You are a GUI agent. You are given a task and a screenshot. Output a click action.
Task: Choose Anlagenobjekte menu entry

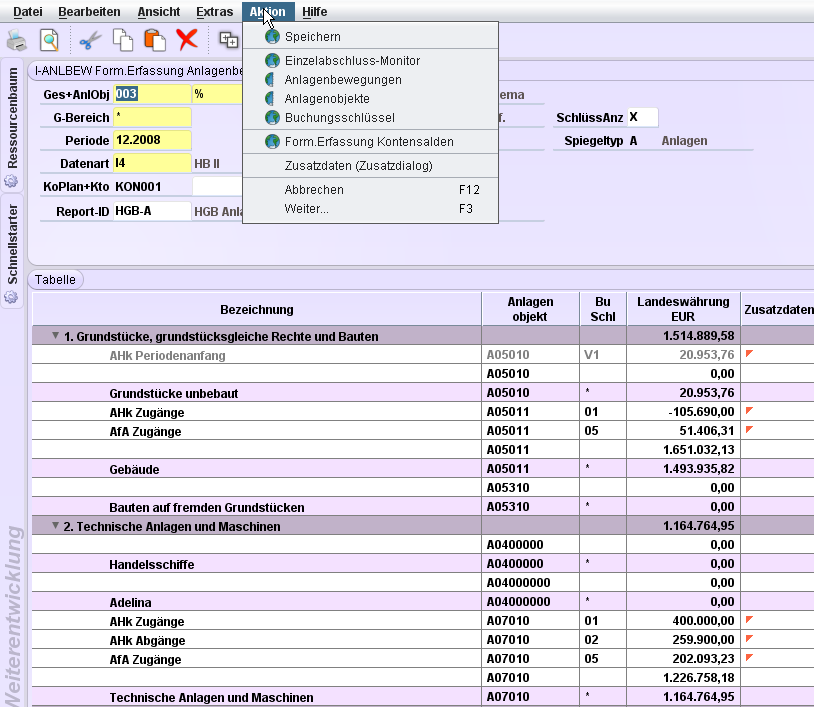[370, 99]
